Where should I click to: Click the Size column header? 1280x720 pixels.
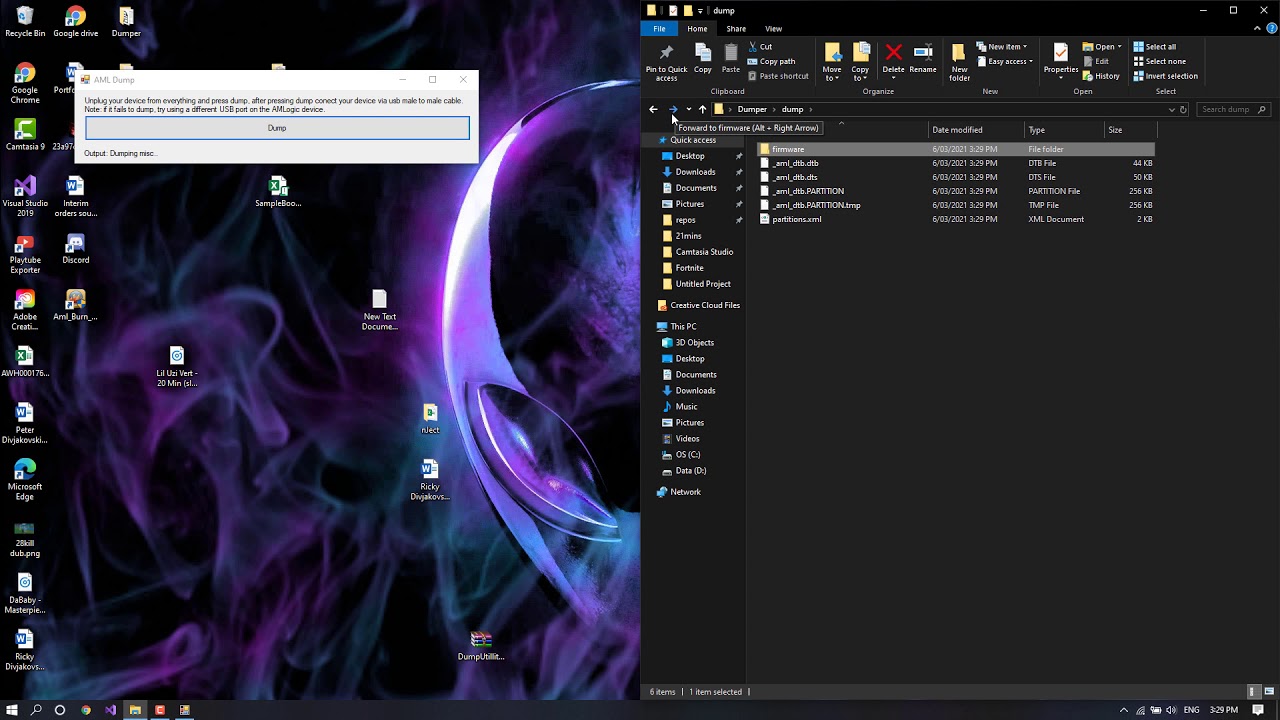1129,130
